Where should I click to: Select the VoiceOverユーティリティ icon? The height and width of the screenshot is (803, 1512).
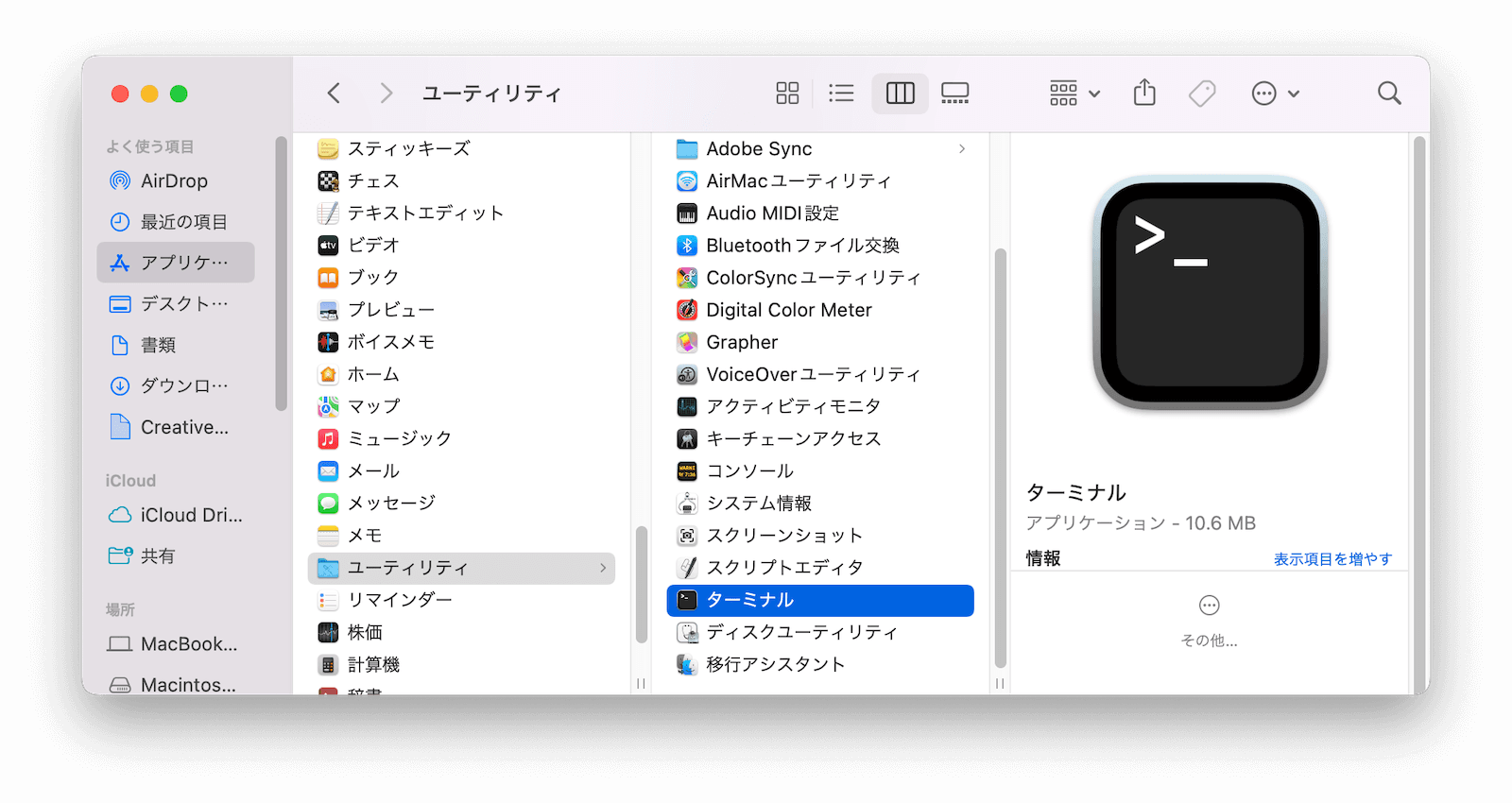coord(687,374)
